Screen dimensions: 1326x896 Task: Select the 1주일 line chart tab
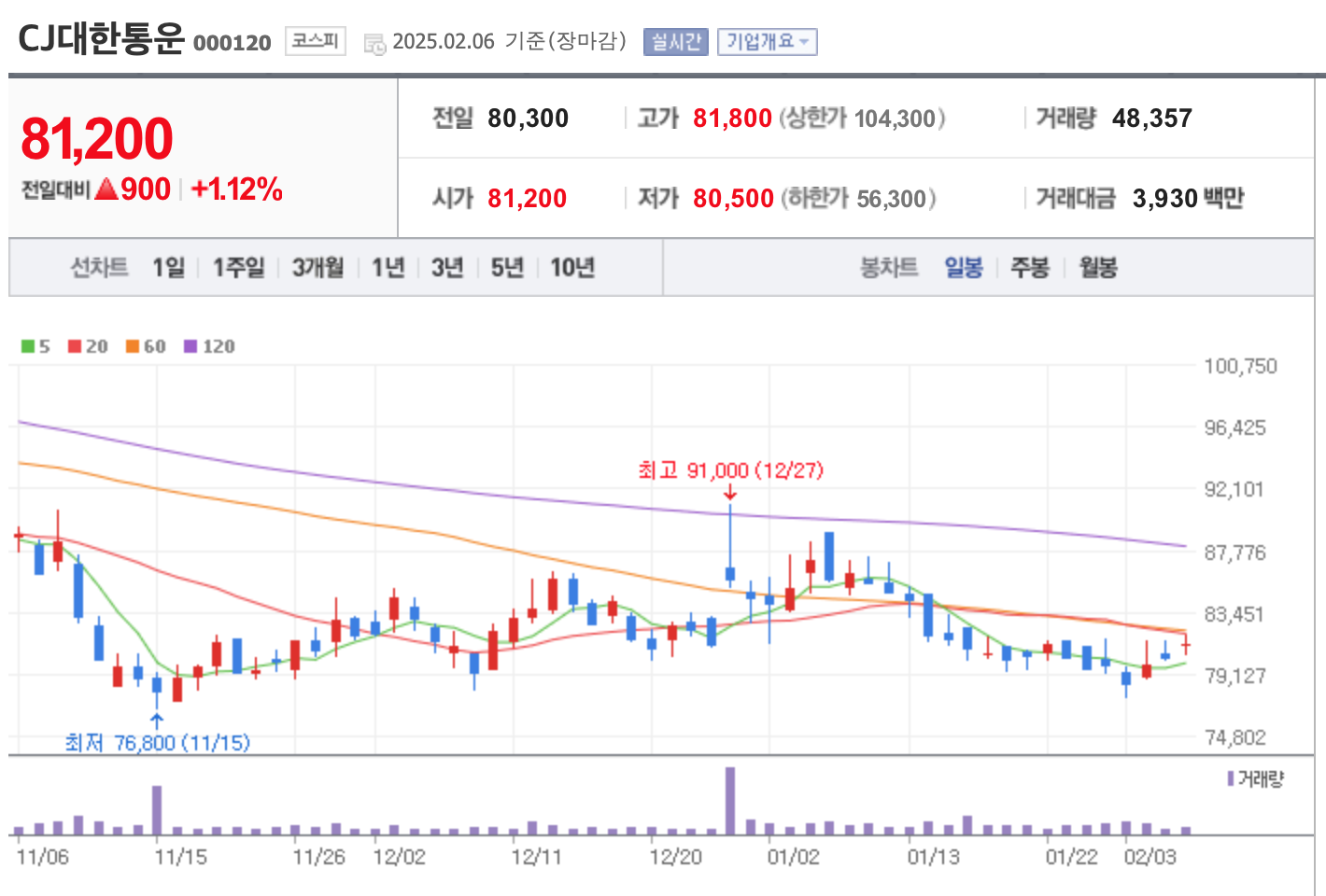239,268
